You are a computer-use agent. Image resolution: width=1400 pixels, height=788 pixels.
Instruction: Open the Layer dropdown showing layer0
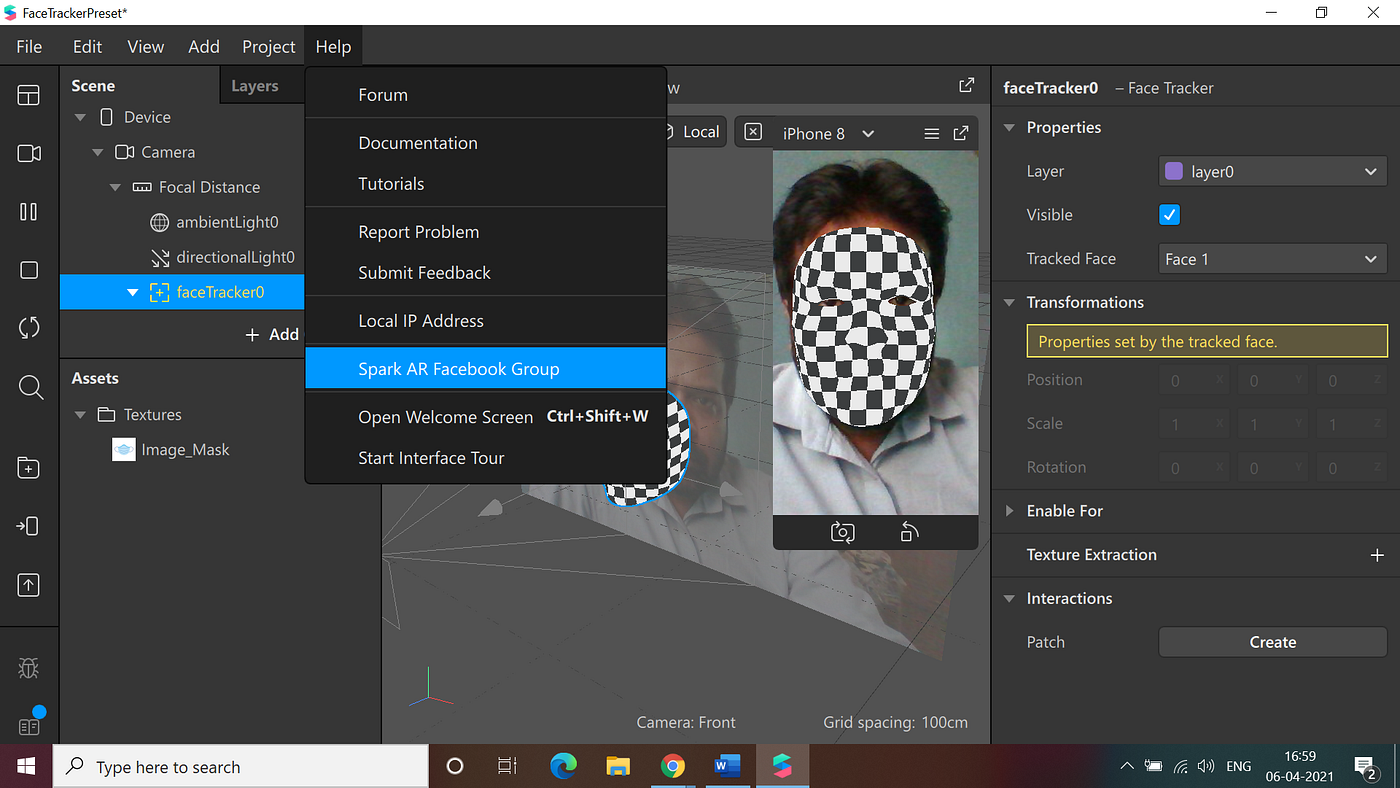[x=1272, y=172]
